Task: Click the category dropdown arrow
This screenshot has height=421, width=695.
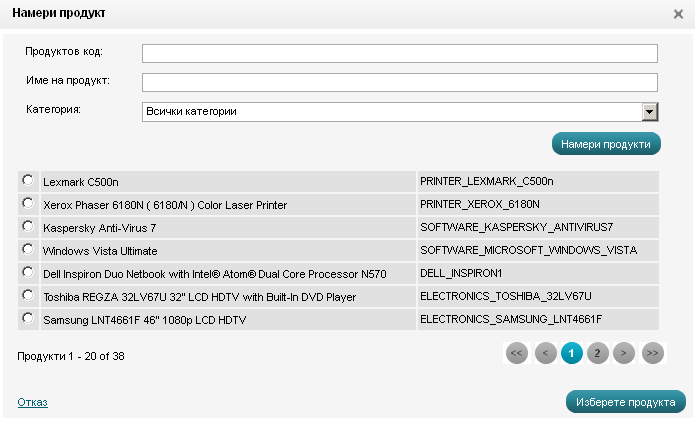Action: pyautogui.click(x=649, y=111)
